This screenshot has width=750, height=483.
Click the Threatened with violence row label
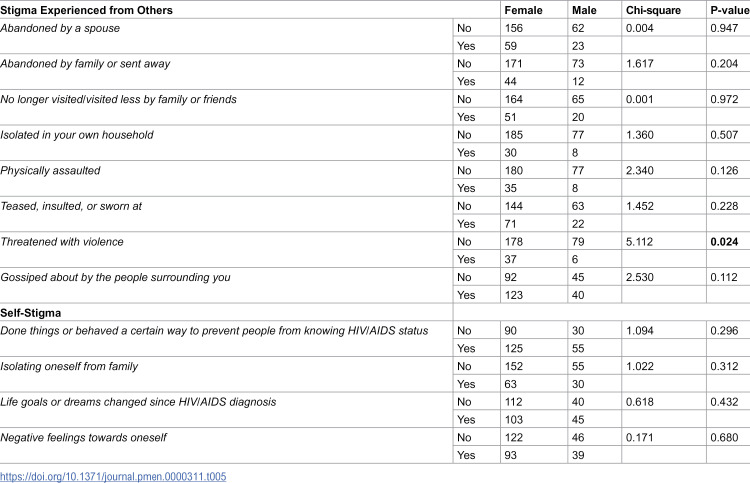coord(62,242)
